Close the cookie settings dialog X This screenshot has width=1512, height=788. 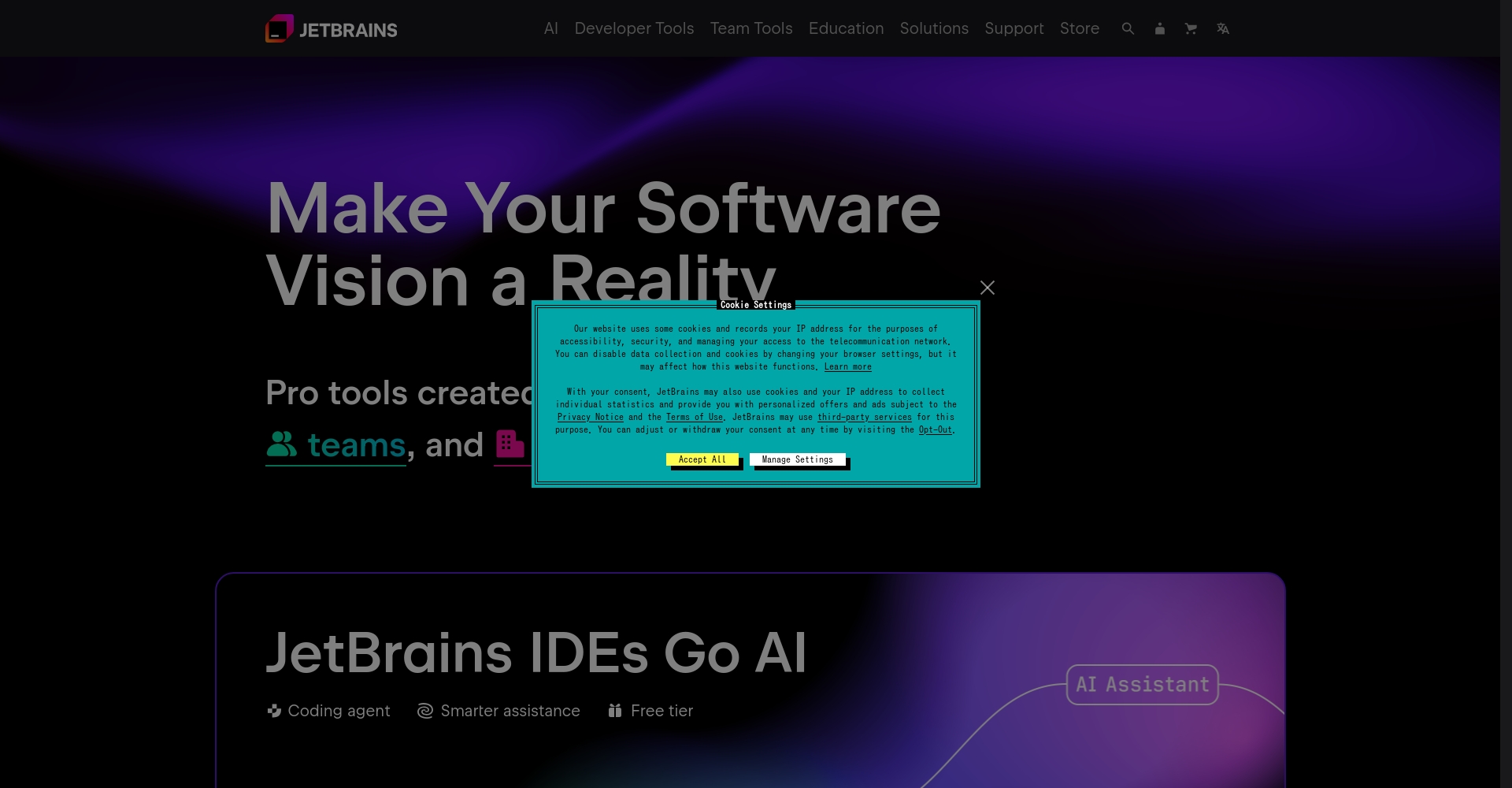(x=988, y=288)
